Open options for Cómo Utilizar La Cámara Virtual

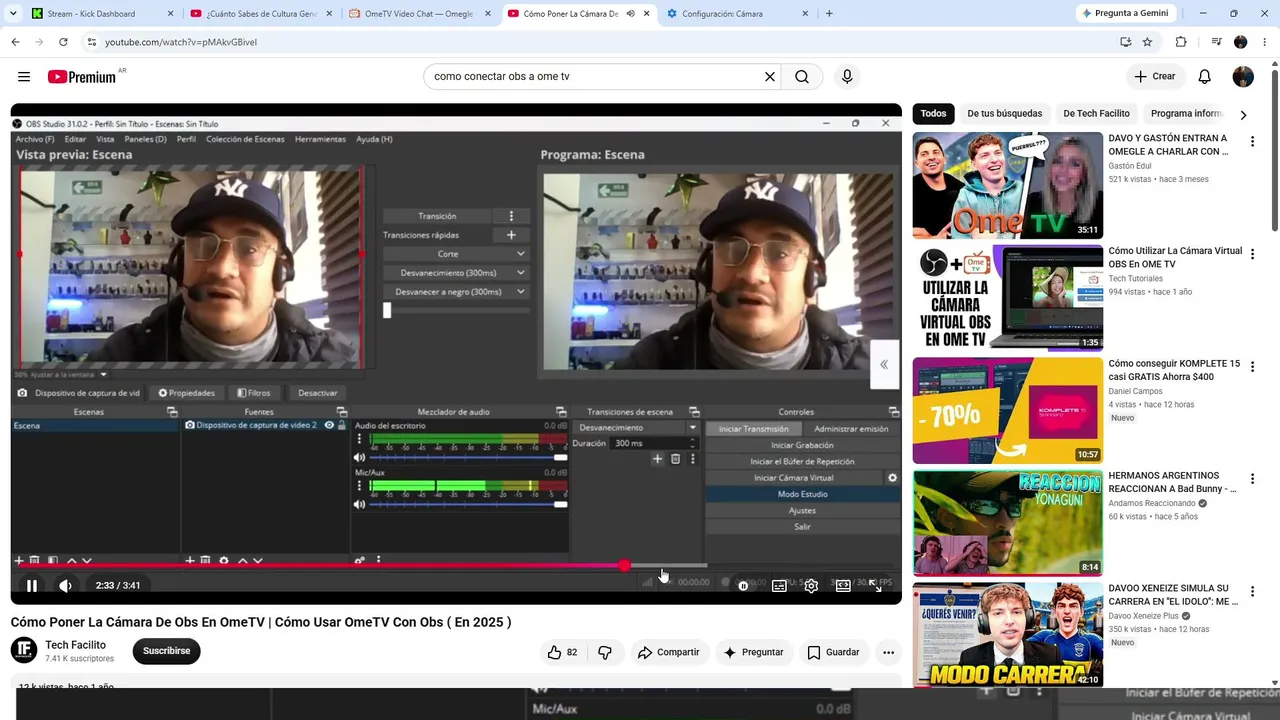point(1252,254)
